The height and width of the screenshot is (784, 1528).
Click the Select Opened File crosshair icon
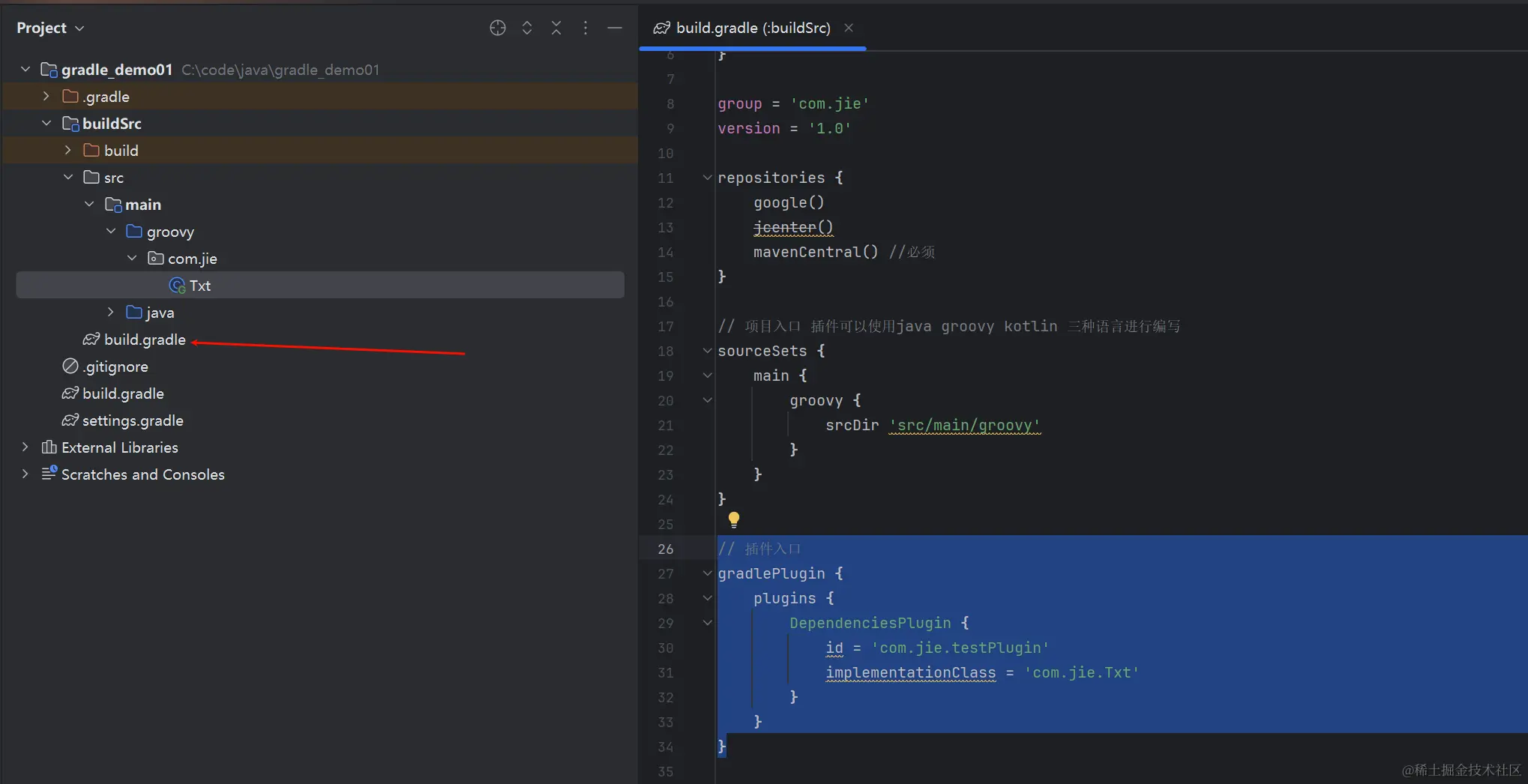click(x=498, y=28)
